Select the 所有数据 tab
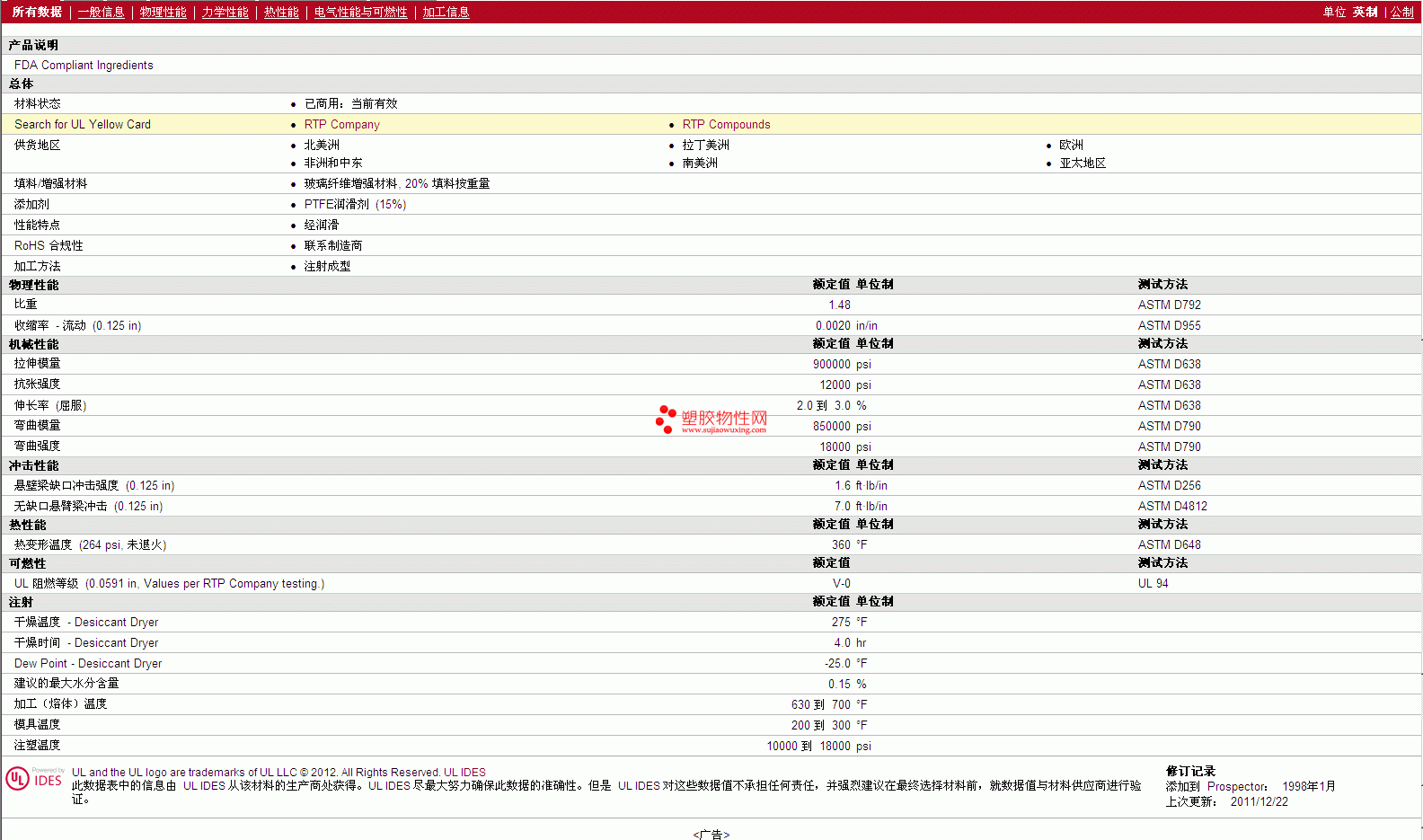 [x=37, y=12]
